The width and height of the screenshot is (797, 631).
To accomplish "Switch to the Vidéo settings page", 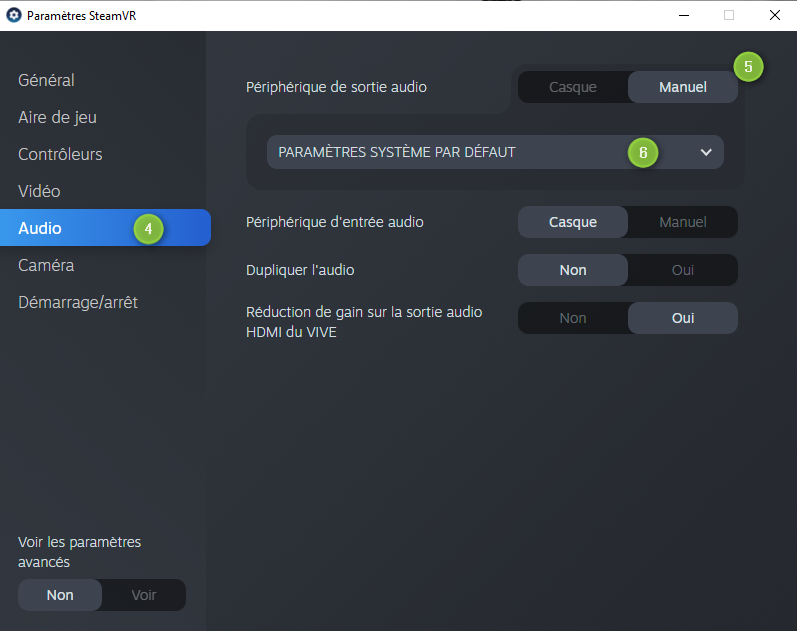I will 39,192.
